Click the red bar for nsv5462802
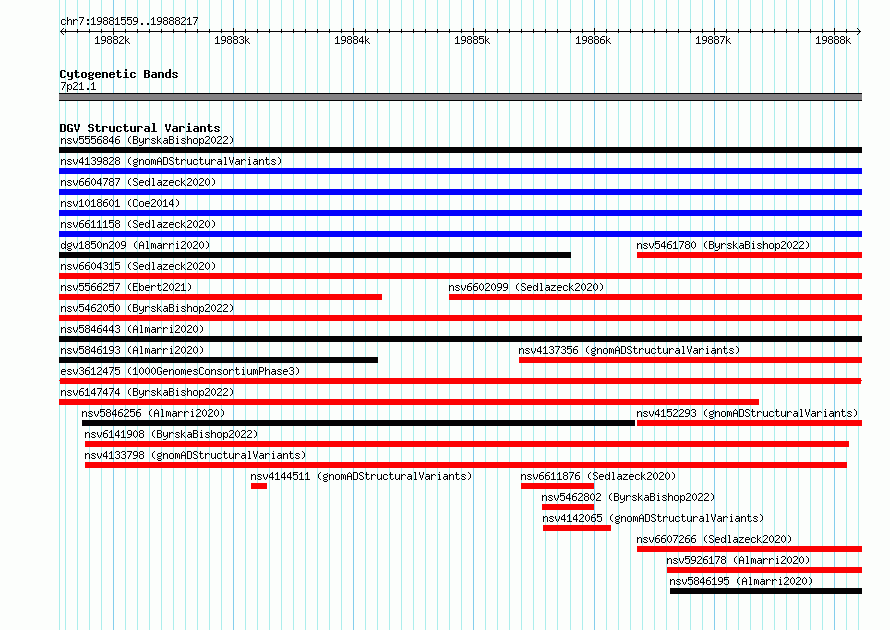The image size is (890, 630). [x=568, y=507]
